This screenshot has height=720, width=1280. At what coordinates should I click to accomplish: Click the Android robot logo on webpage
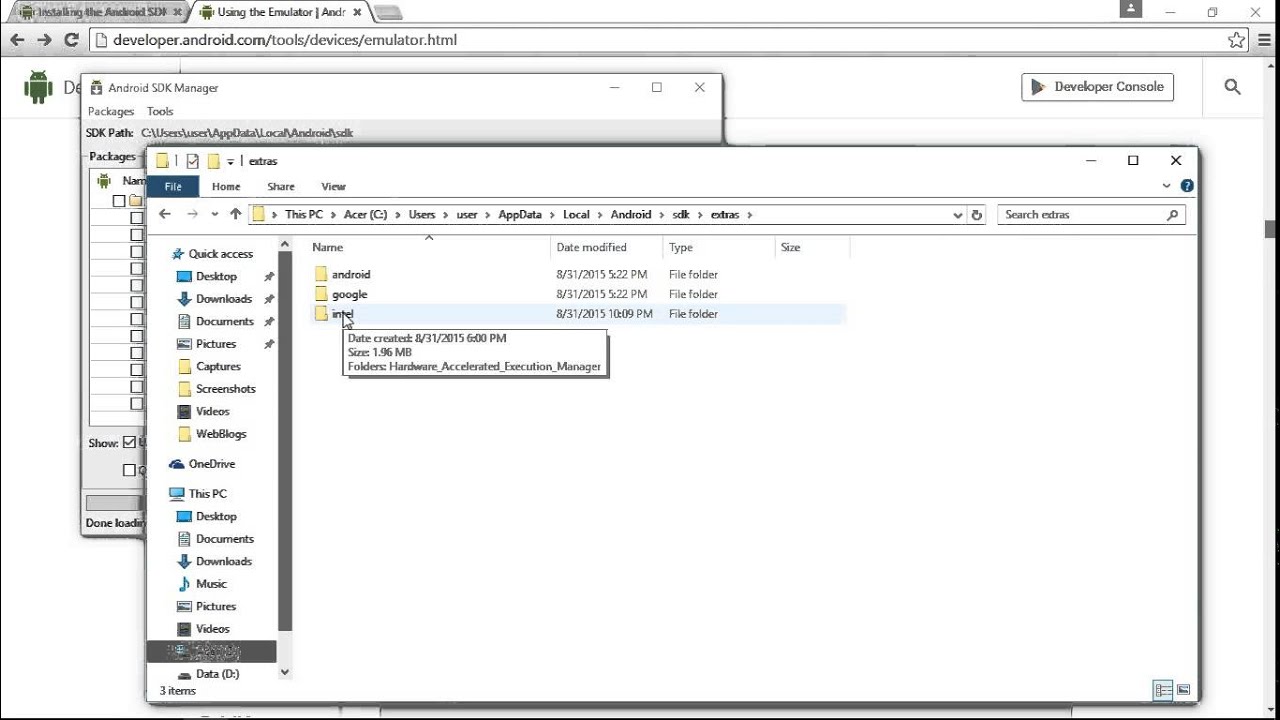click(38, 87)
